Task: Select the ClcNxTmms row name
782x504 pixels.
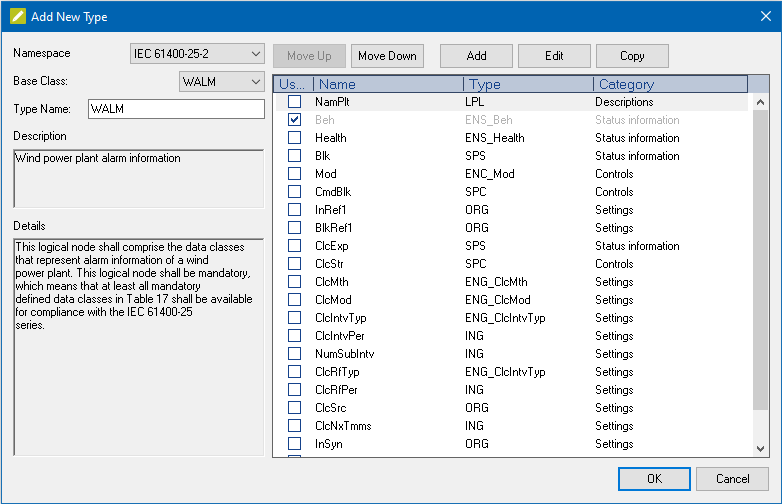Action: tap(343, 426)
